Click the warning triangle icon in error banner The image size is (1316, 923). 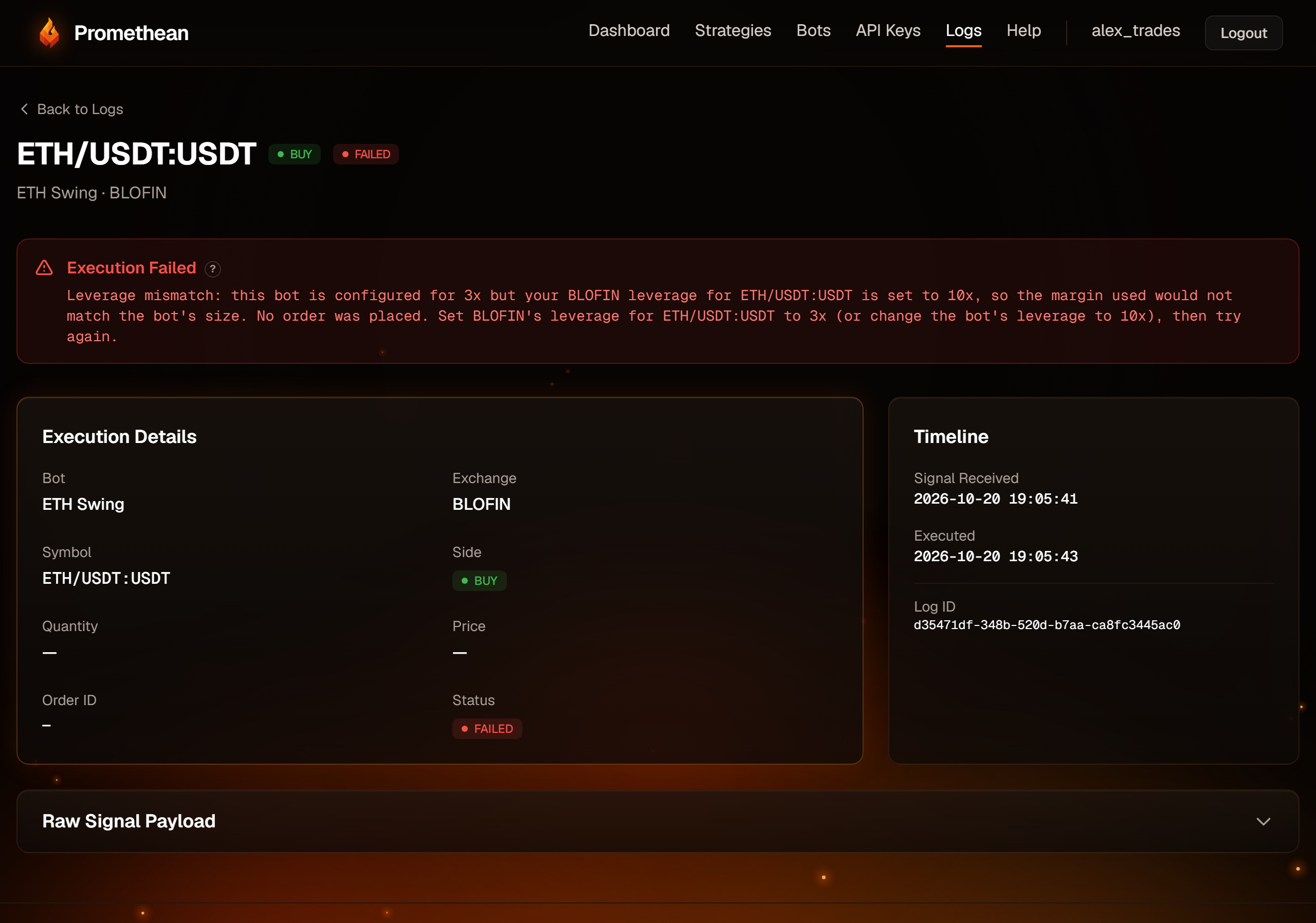click(x=44, y=268)
